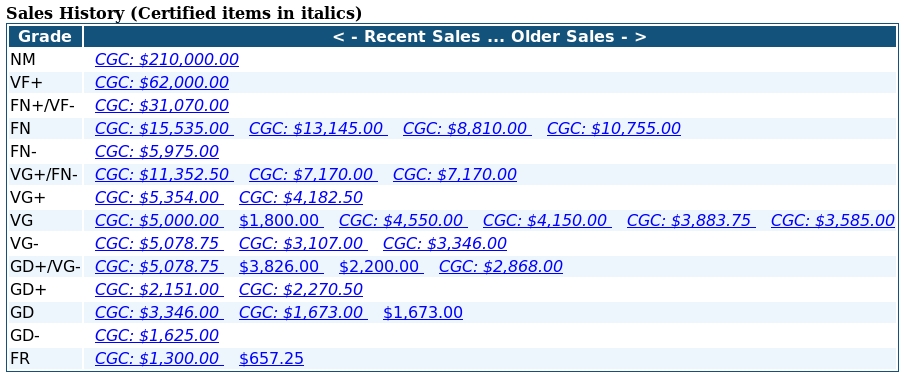Click the FR $657.25 sale link
Image resolution: width=905 pixels, height=376 pixels.
[271, 359]
